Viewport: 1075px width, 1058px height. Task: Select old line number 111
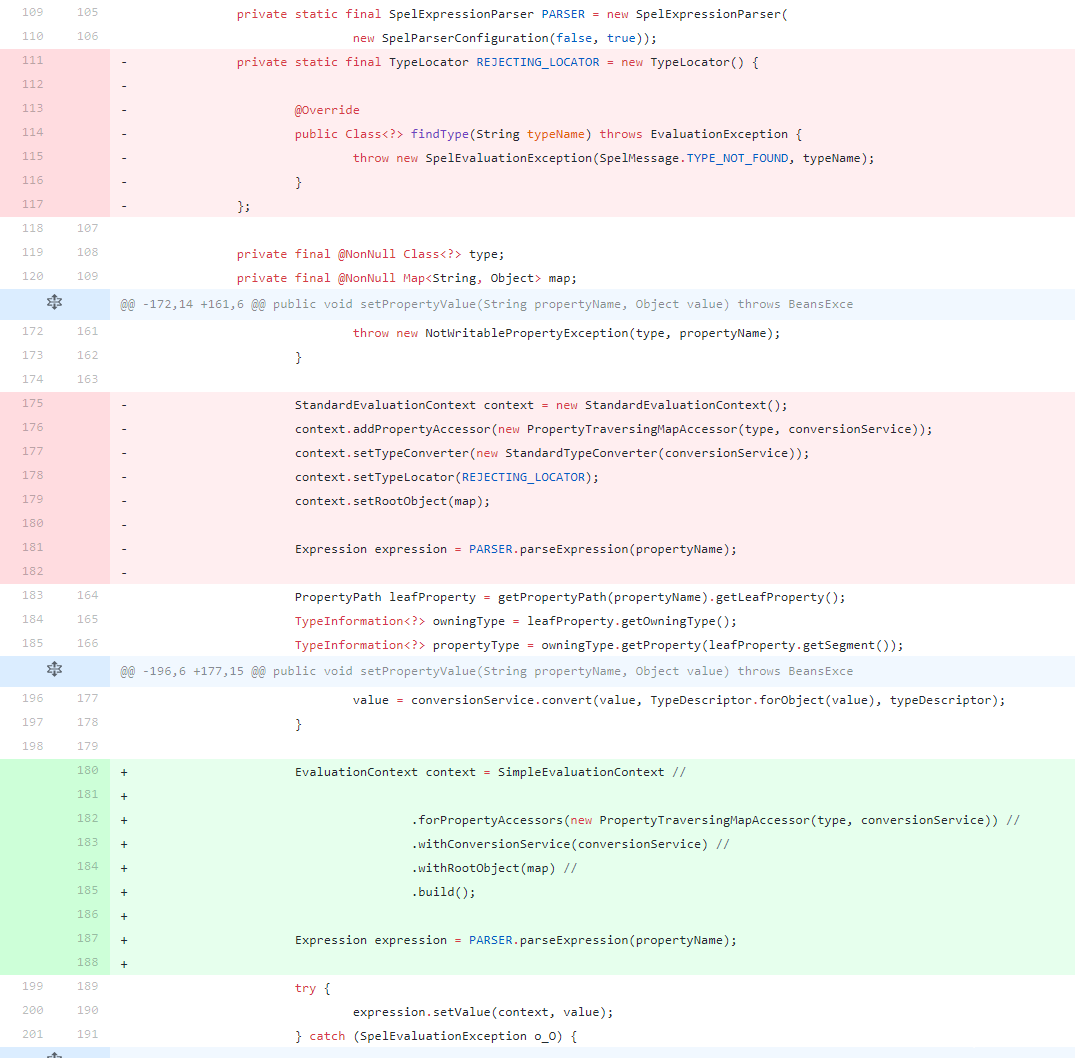[x=32, y=60]
